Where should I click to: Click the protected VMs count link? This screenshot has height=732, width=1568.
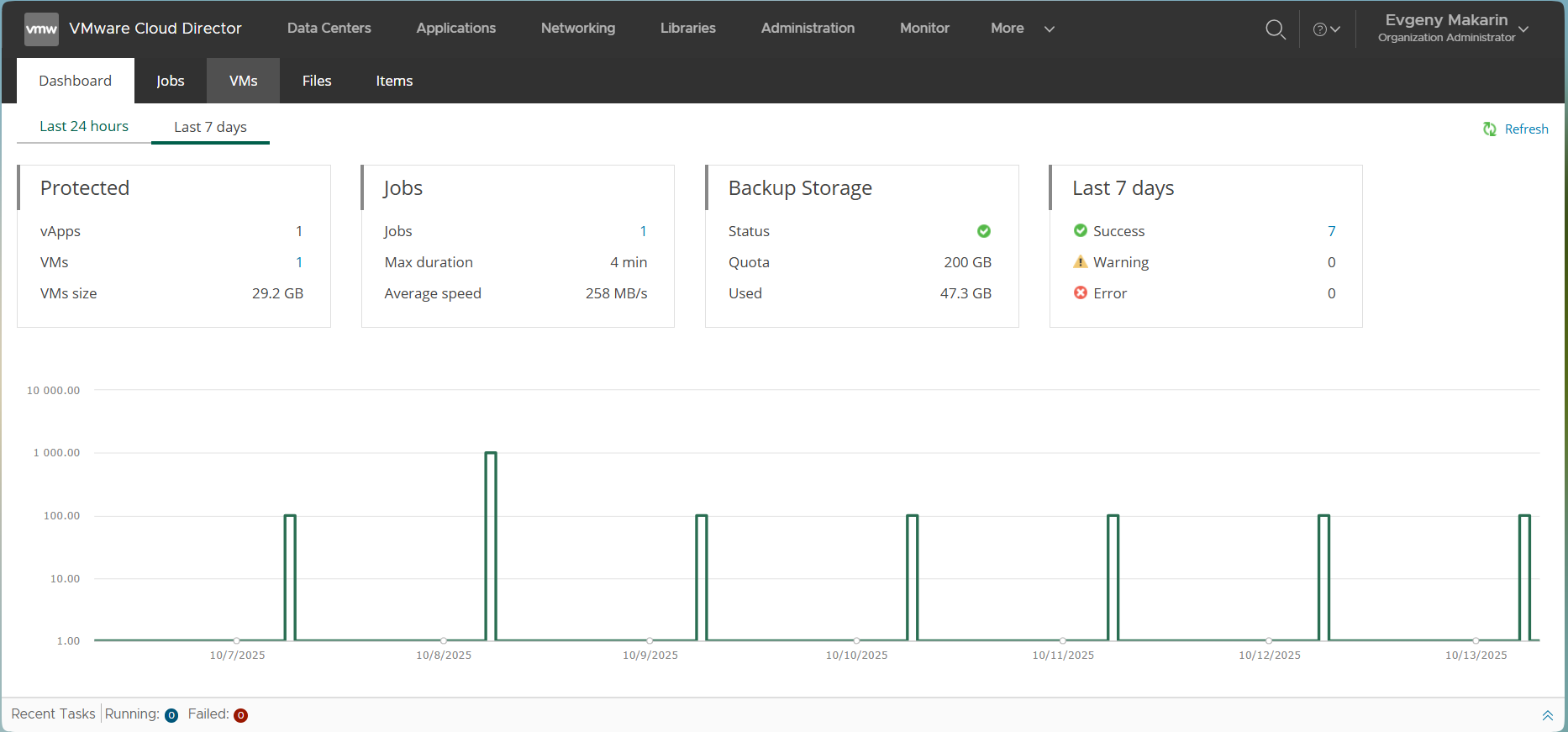(298, 262)
